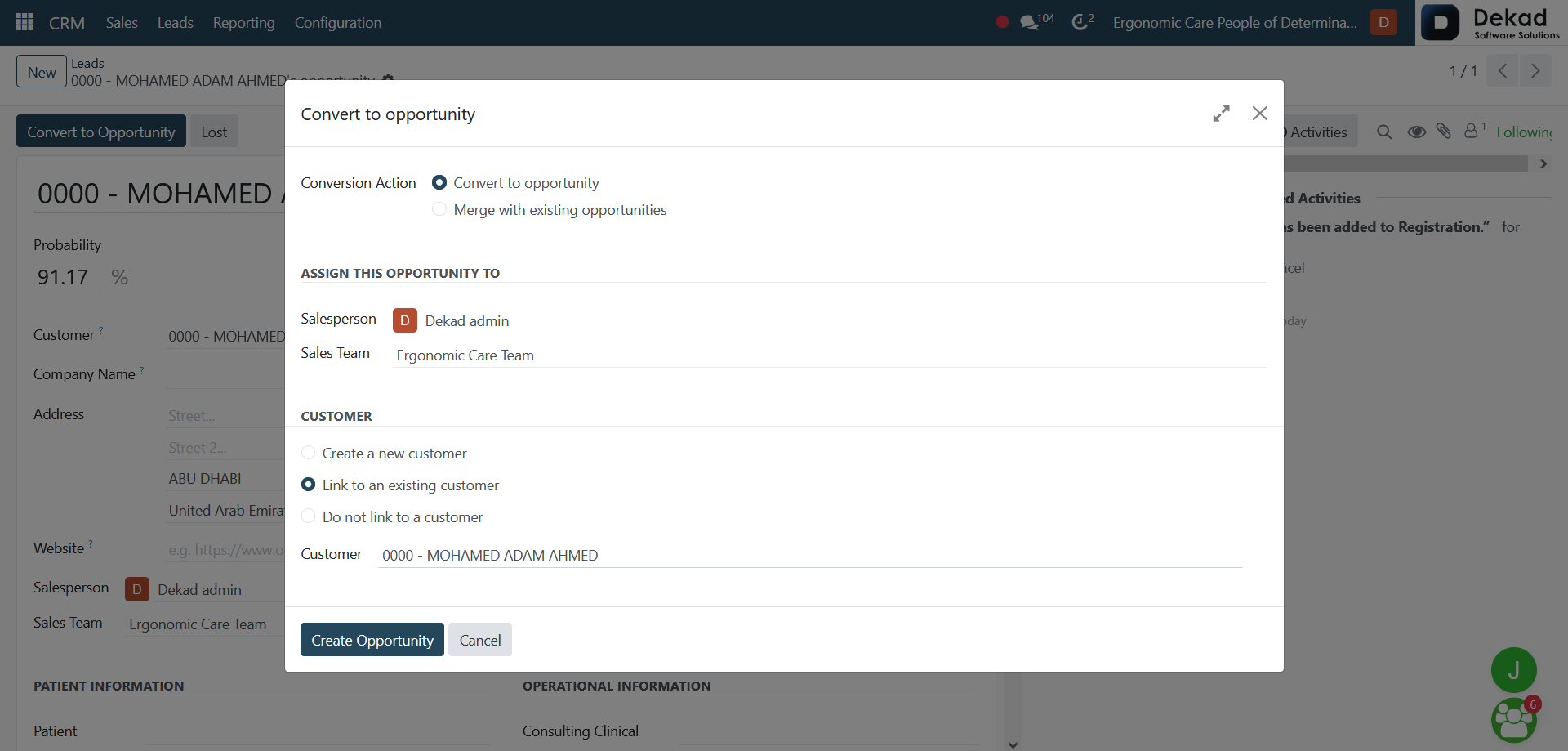This screenshot has width=1568, height=751.
Task: Open the followers person icon
Action: pyautogui.click(x=1474, y=130)
